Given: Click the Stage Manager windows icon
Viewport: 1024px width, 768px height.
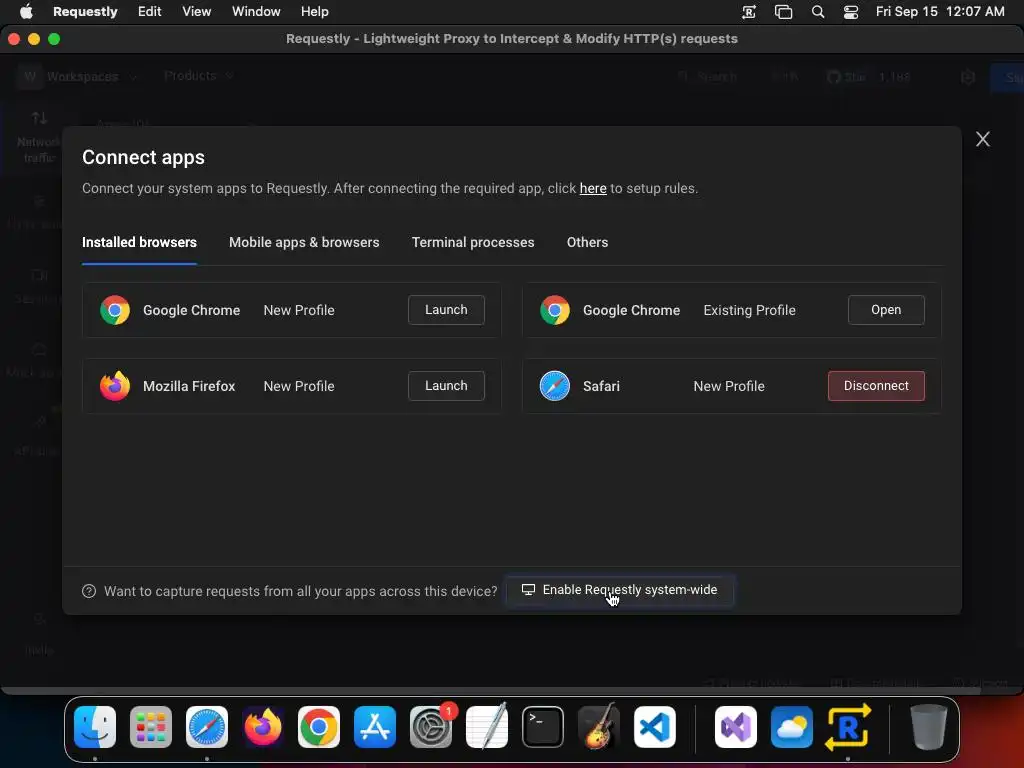Looking at the screenshot, I should pos(783,12).
